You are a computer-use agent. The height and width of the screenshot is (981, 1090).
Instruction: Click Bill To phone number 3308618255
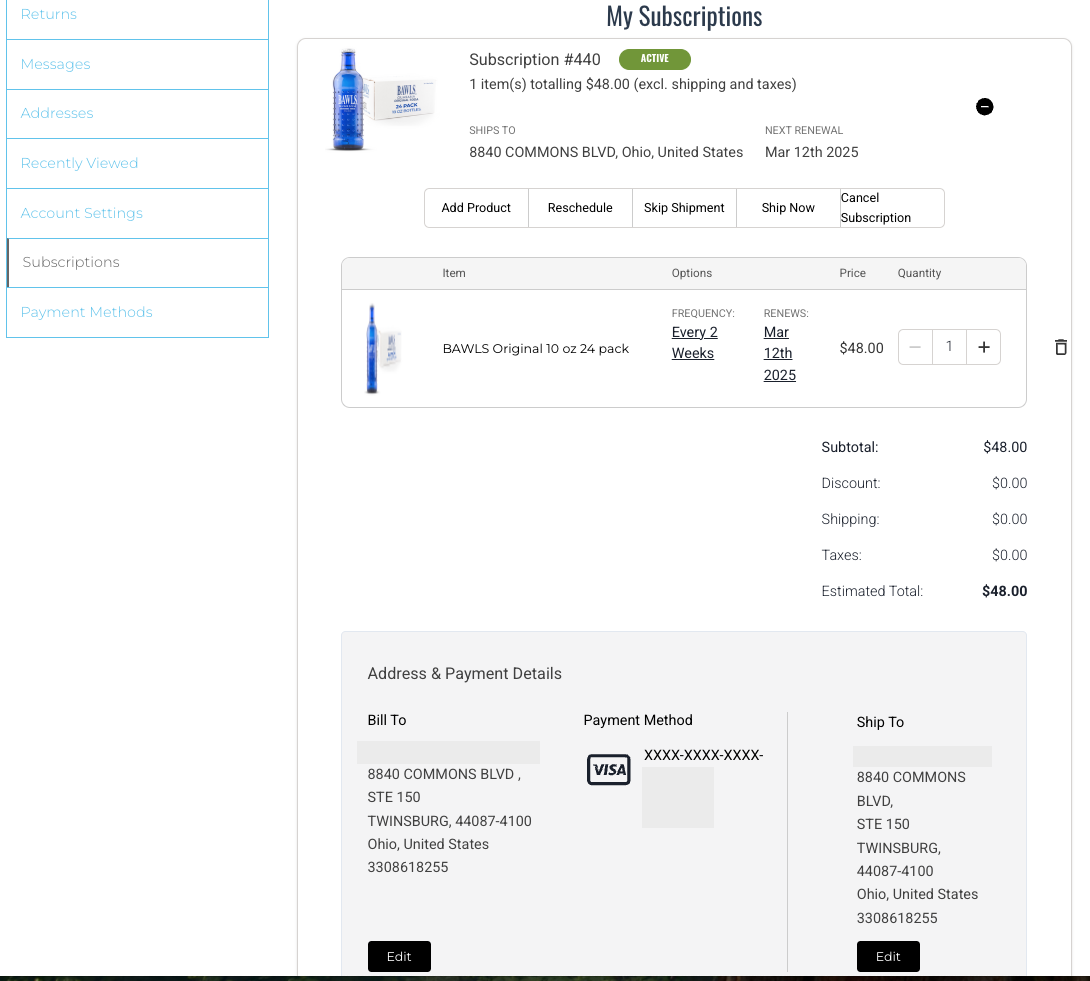tap(408, 867)
